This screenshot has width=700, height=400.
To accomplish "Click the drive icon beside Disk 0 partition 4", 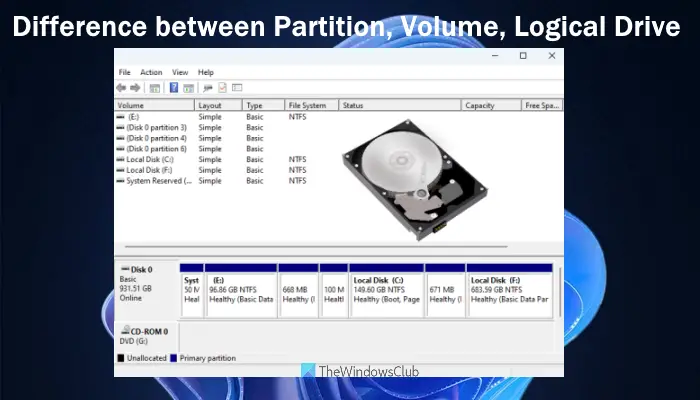I will (120, 138).
